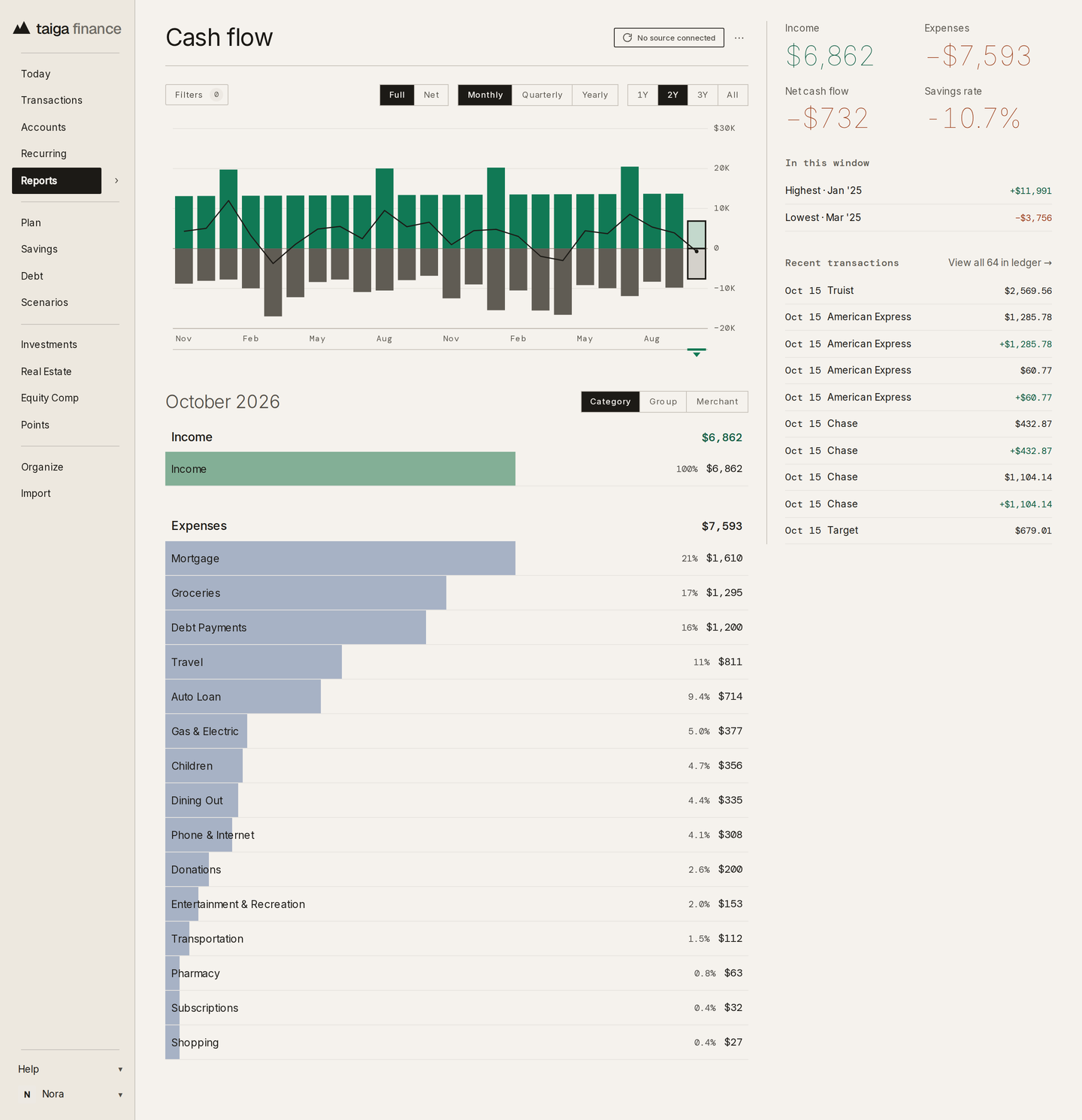Open the Help dropdown arrow
Screen dimensions: 1082x1120
click(120, 1070)
